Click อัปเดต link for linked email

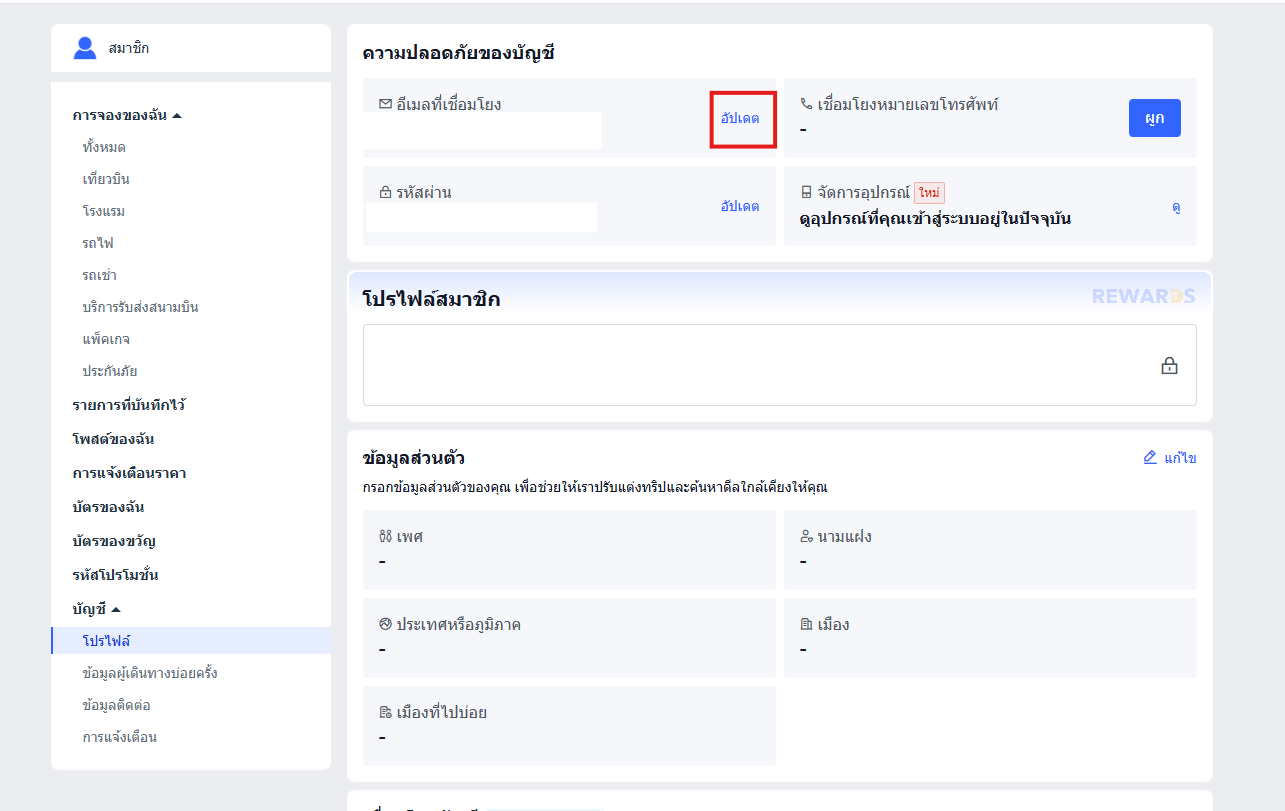click(740, 118)
